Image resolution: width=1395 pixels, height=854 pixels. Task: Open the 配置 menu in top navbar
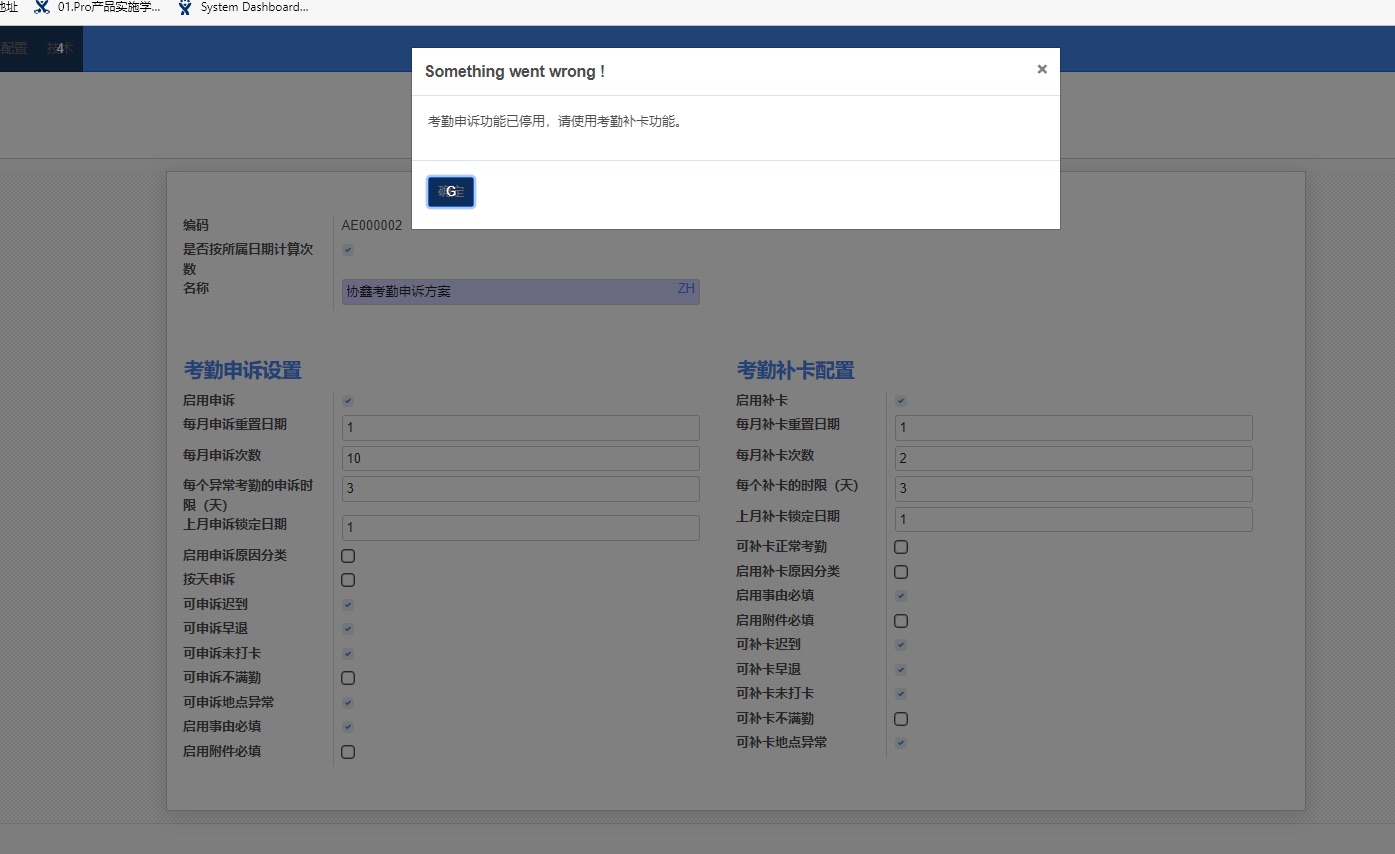point(13,49)
